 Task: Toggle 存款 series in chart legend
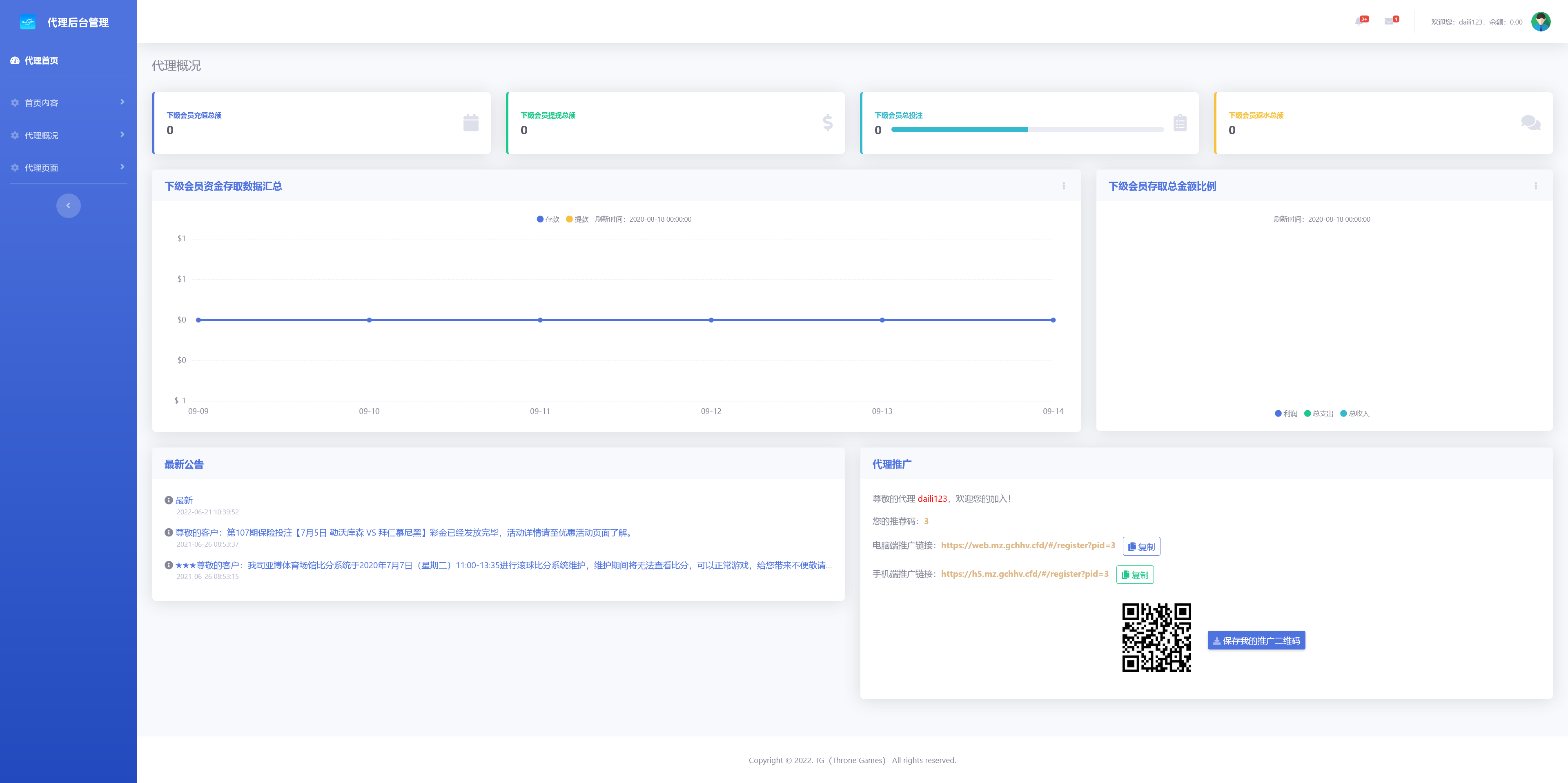(x=548, y=220)
